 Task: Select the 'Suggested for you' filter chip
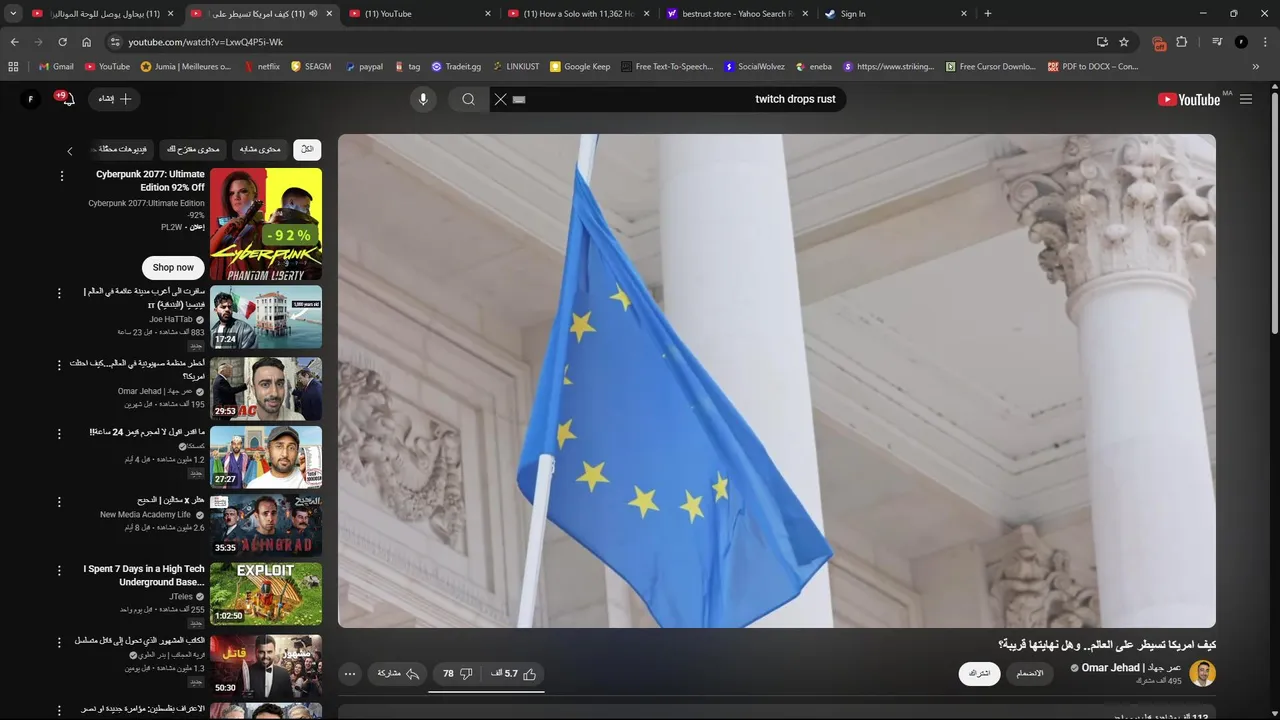193,149
